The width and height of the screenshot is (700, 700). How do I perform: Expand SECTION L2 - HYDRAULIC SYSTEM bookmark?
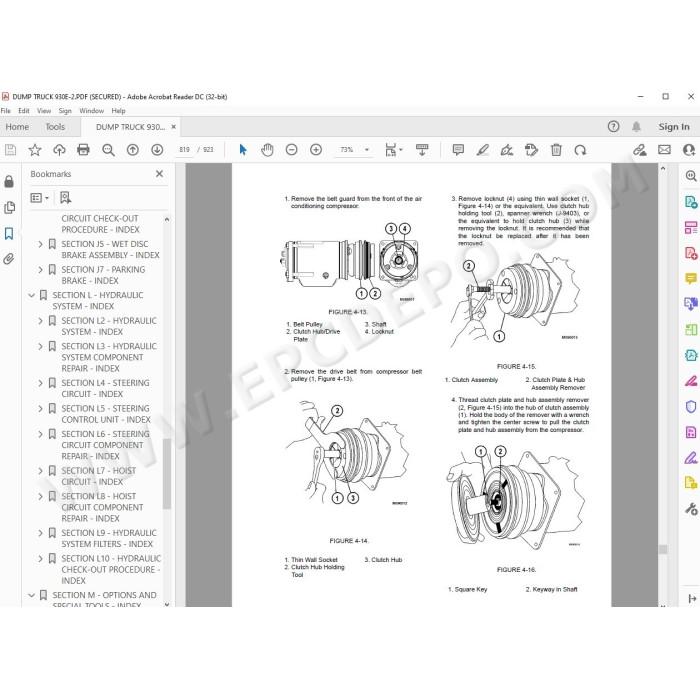click(41, 321)
